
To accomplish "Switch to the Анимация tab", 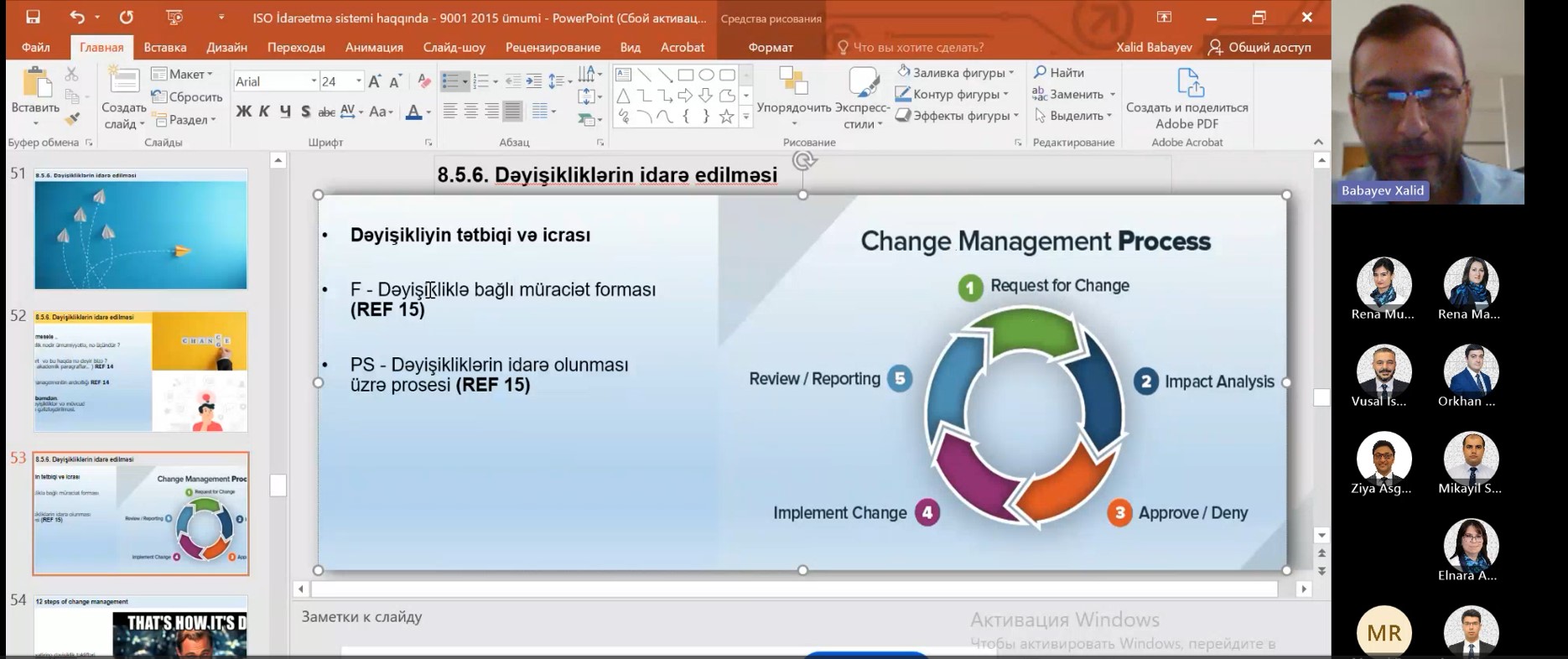I will 374,47.
